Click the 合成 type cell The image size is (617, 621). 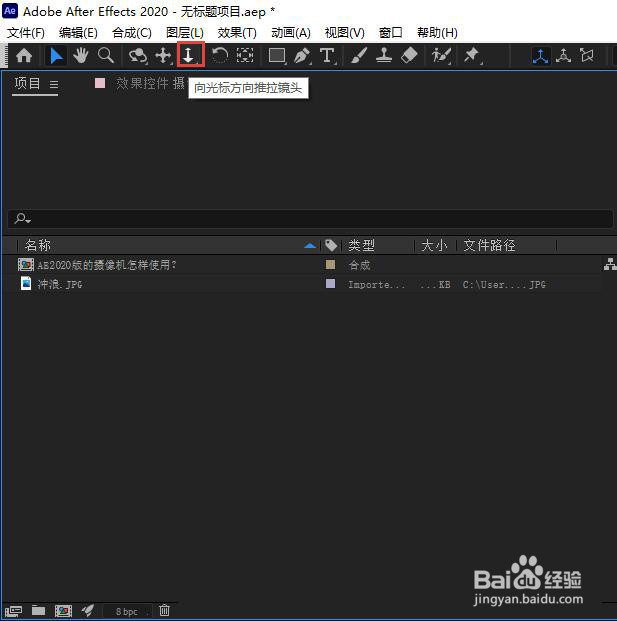[x=359, y=265]
